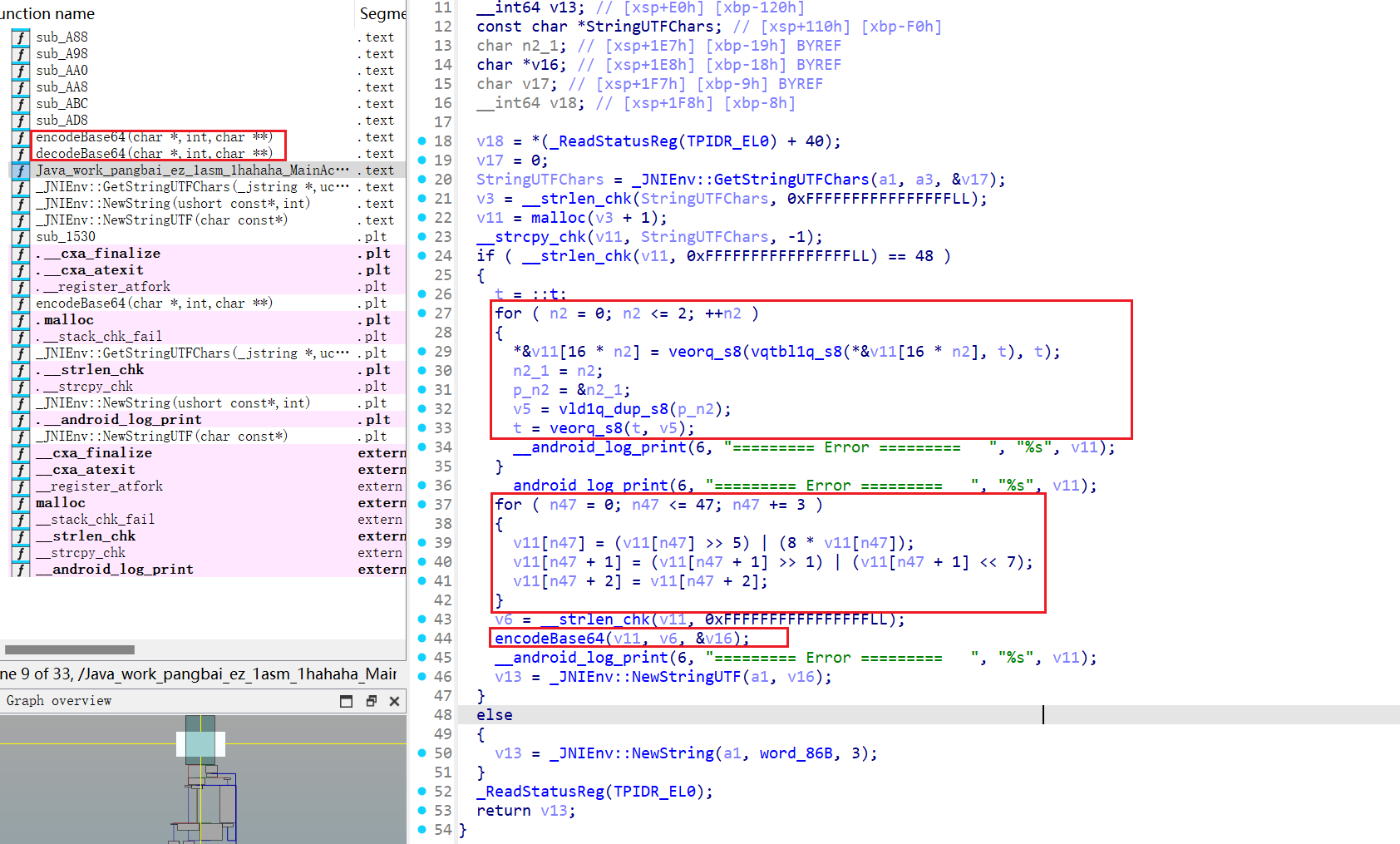Sort by the Segment column header
The width and height of the screenshot is (1400, 844).
(381, 13)
